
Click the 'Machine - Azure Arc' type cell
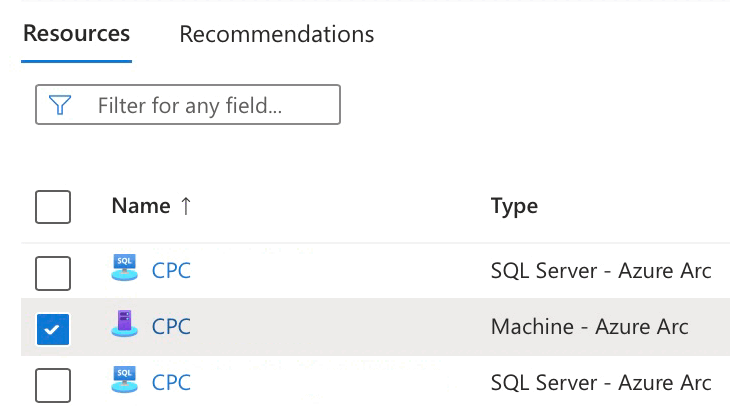click(x=589, y=326)
